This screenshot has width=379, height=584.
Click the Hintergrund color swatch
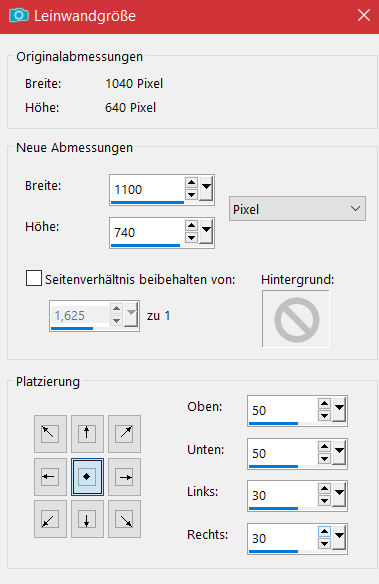(x=296, y=319)
